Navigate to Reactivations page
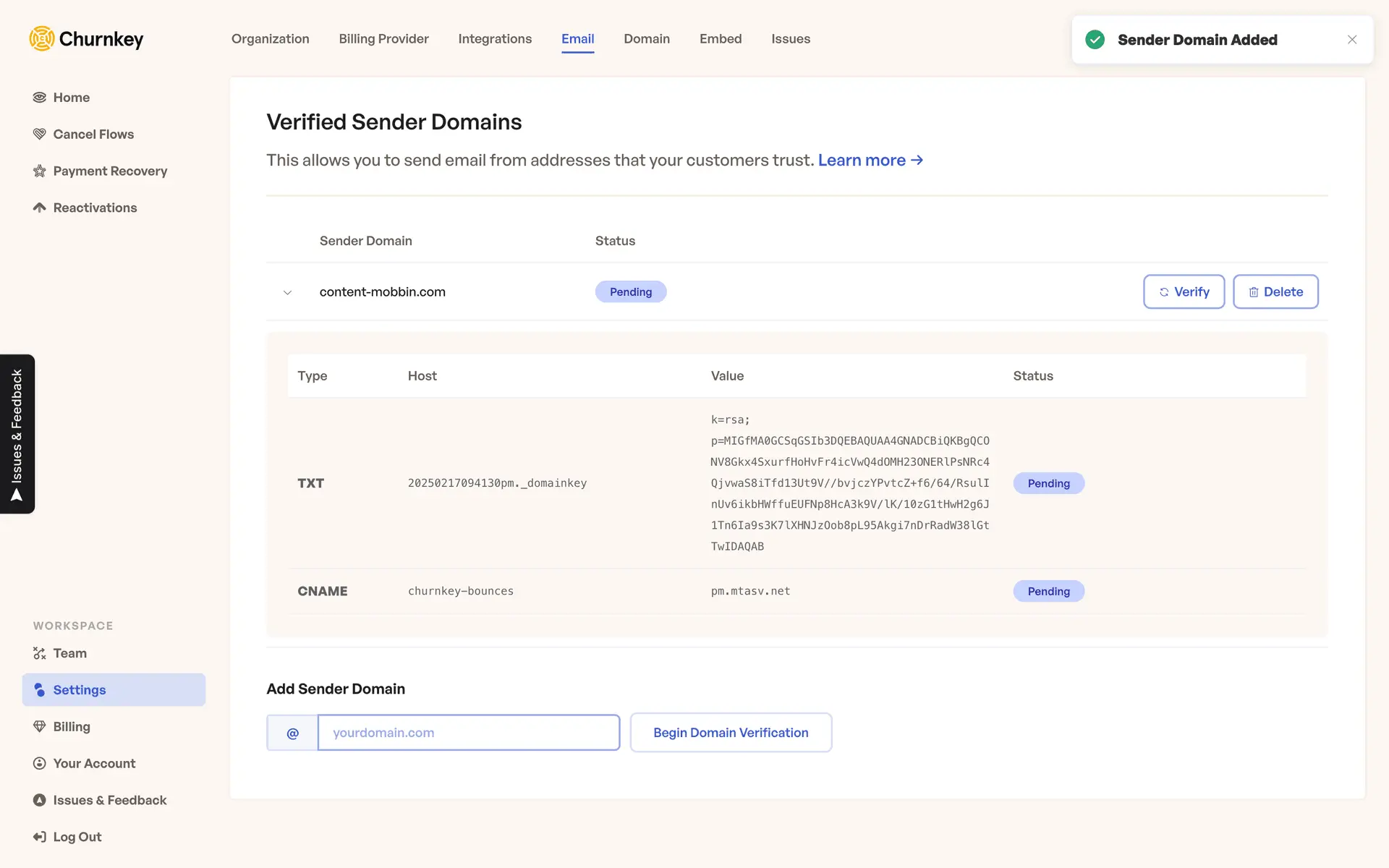 tap(94, 208)
